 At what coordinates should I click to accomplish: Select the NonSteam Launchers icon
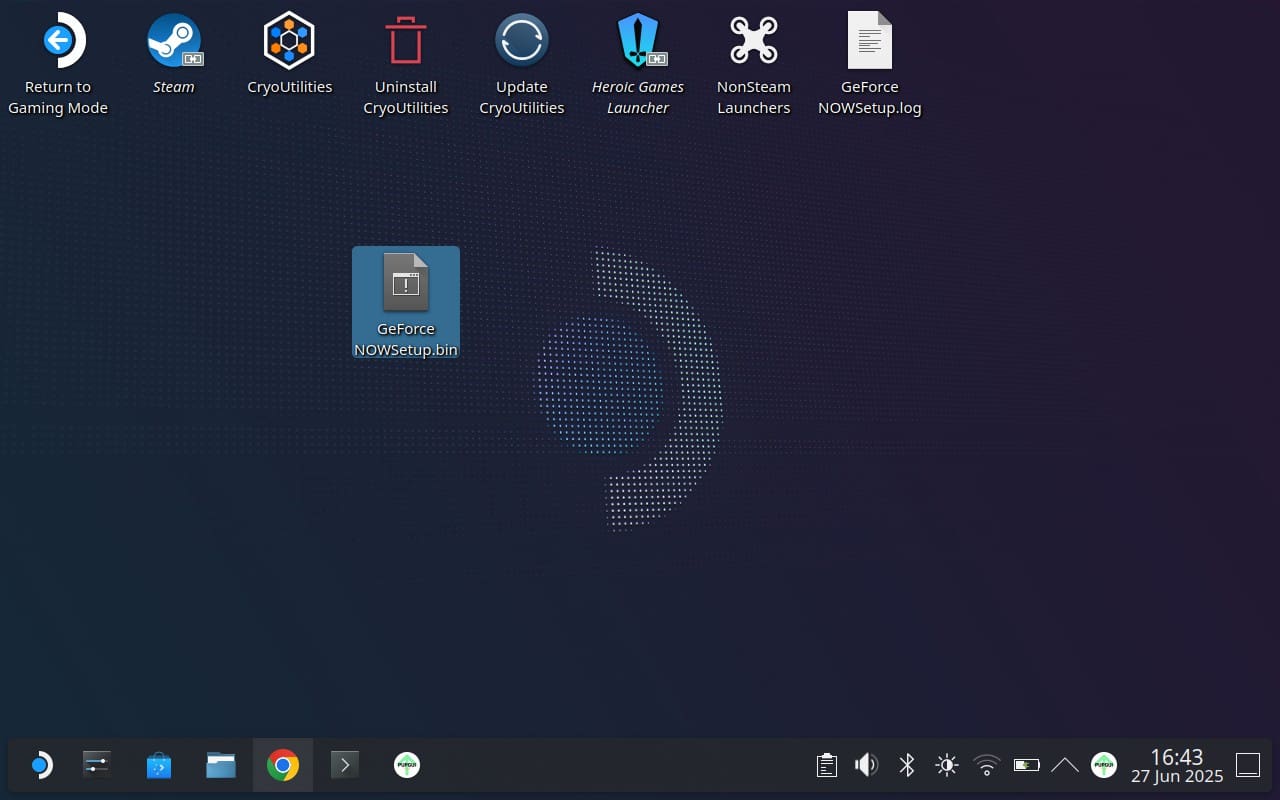click(753, 42)
